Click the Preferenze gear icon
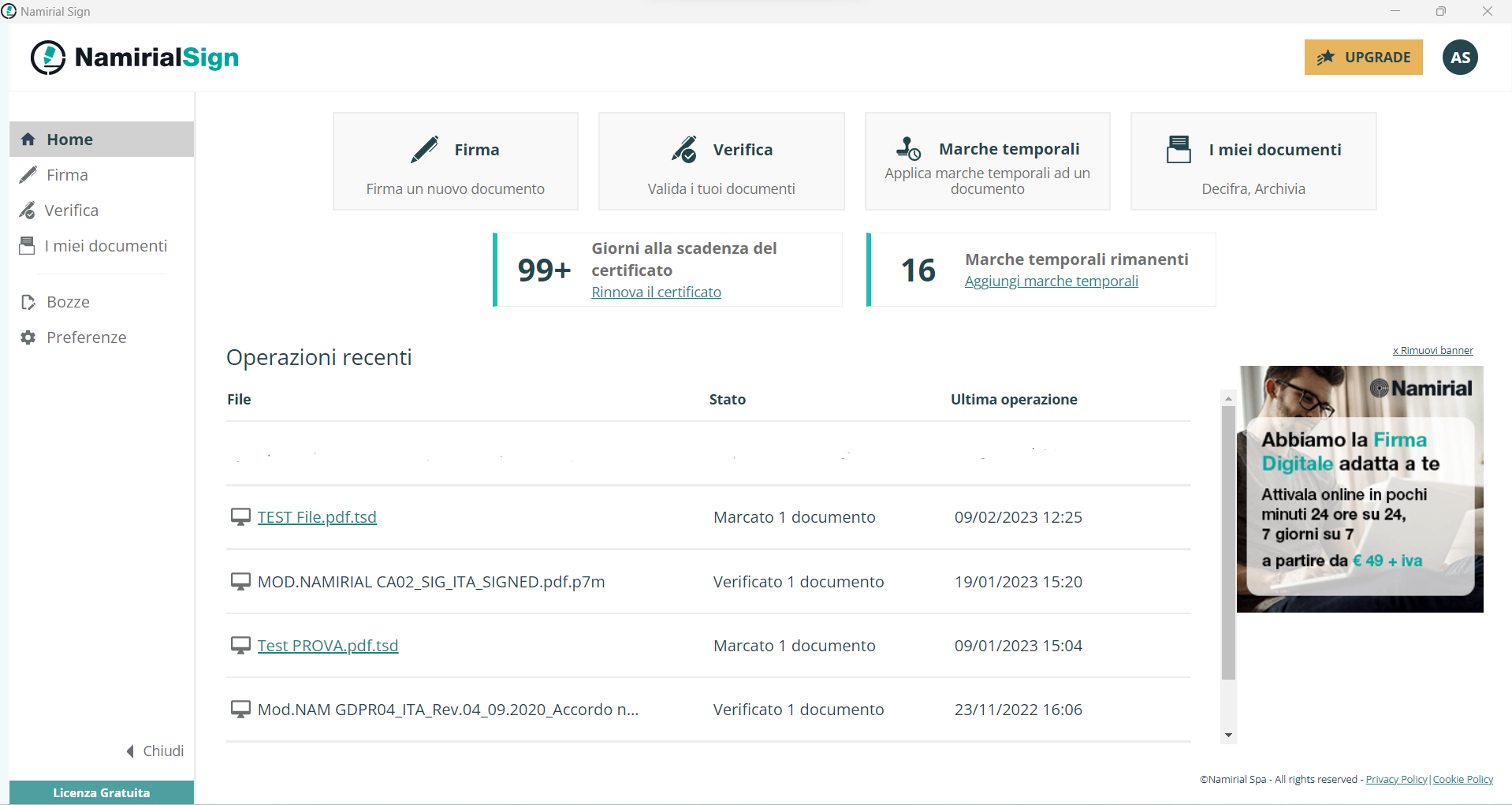This screenshot has height=805, width=1512. [28, 337]
